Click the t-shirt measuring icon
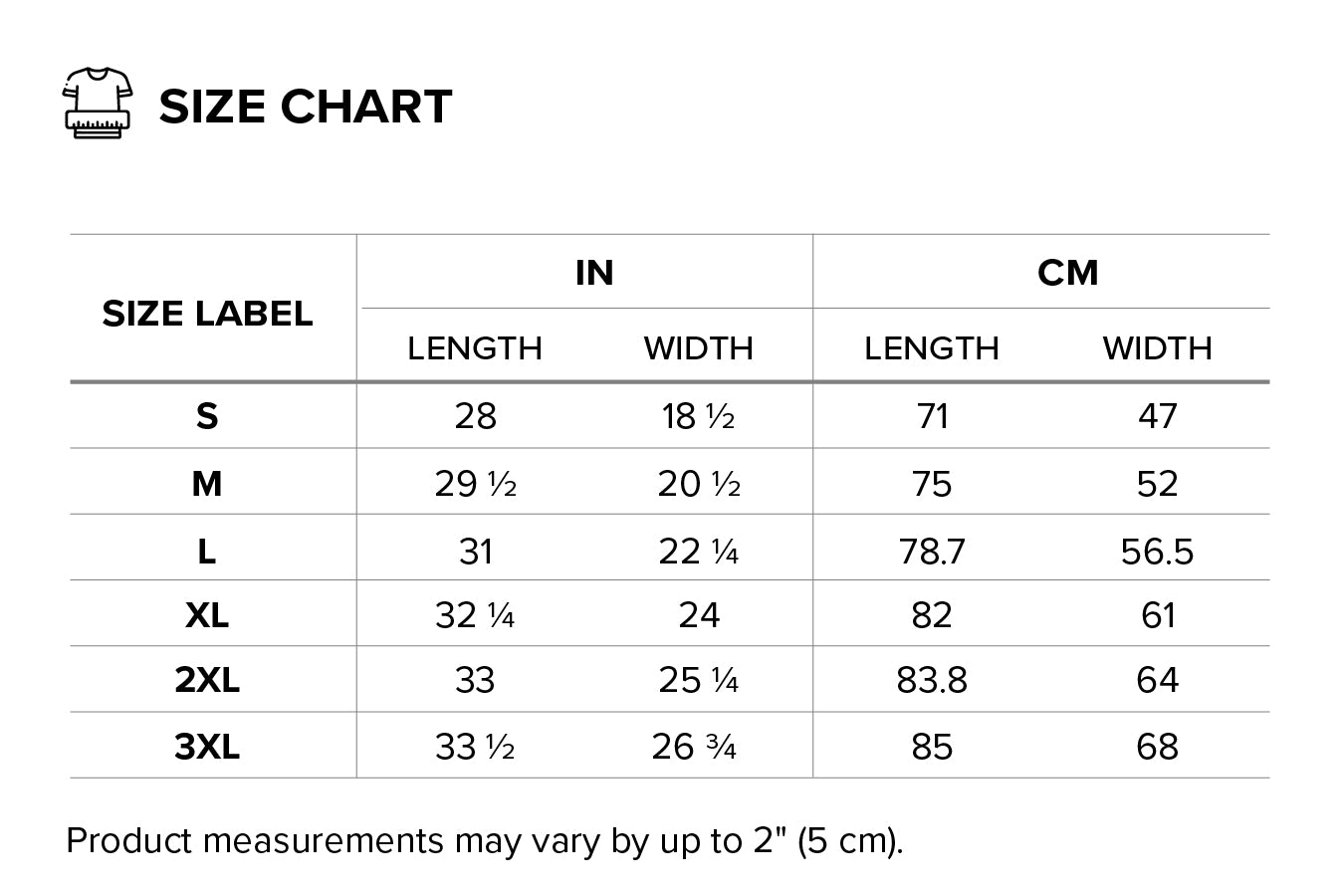Screen dimensions: 1344x896 click(98, 104)
